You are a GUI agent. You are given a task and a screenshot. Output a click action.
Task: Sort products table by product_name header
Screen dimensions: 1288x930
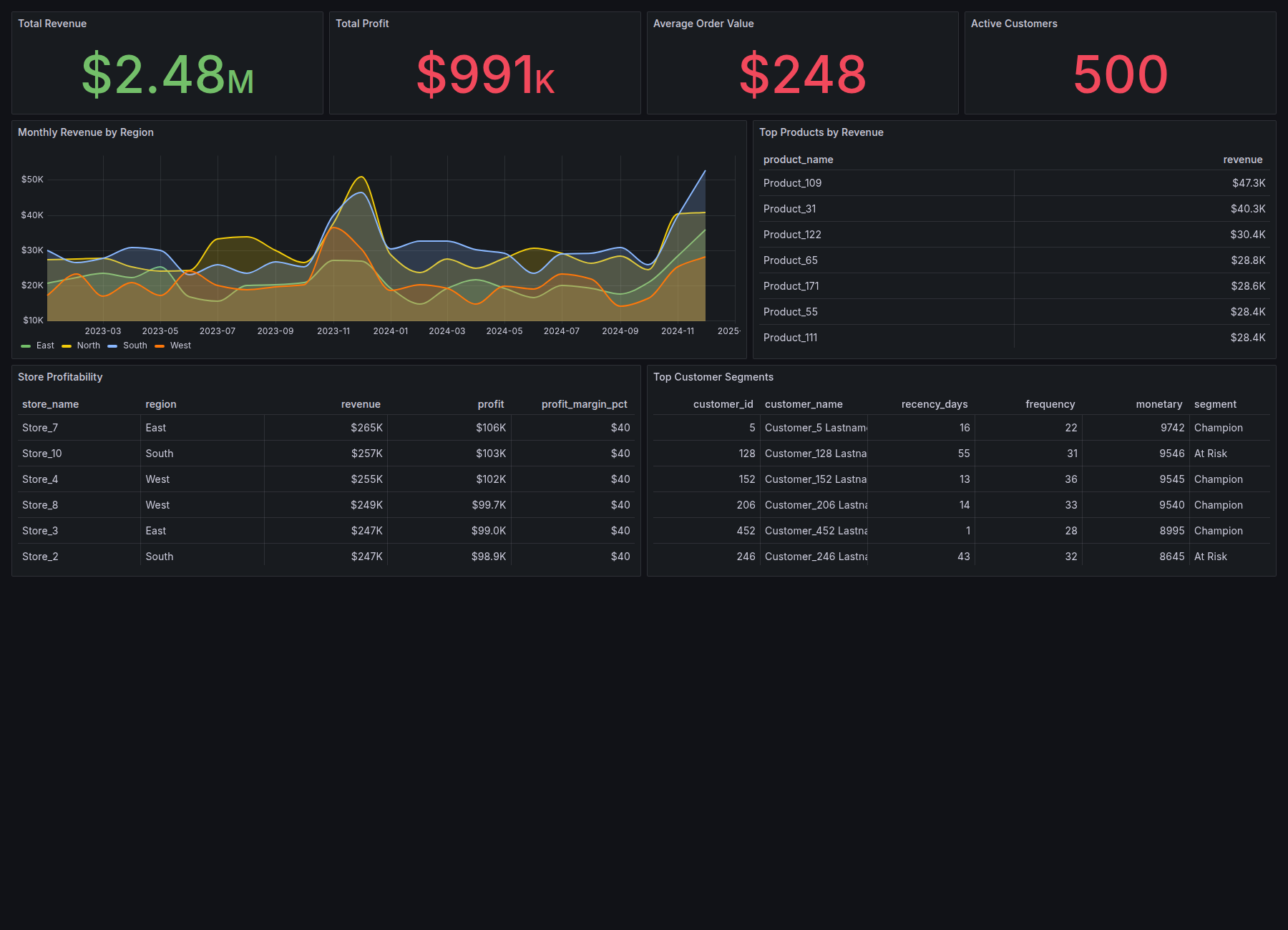(799, 160)
